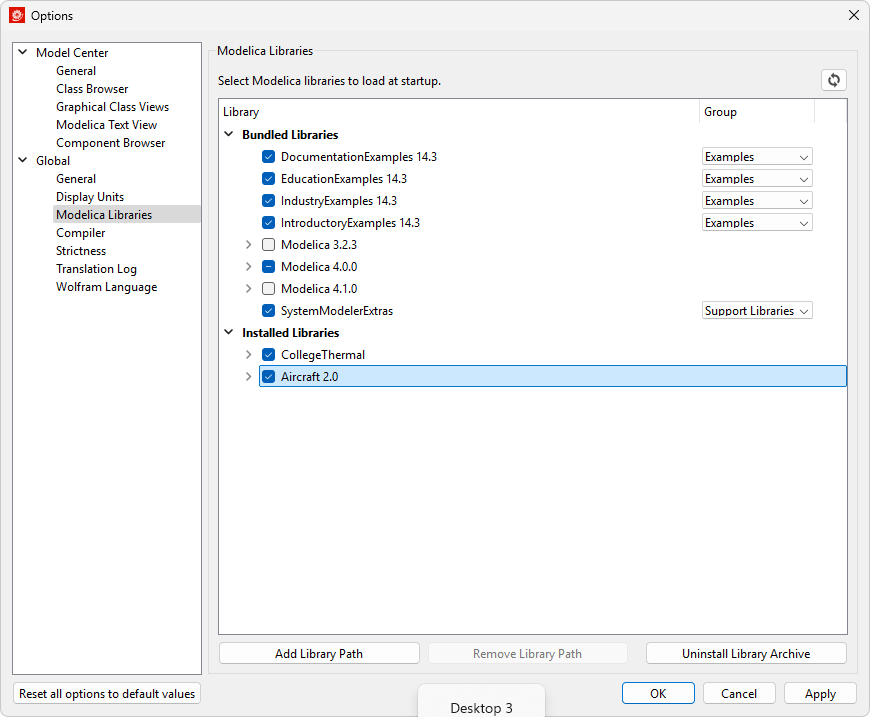
Task: Toggle the Modelica 4.0.0 checkbox
Action: tap(269, 266)
